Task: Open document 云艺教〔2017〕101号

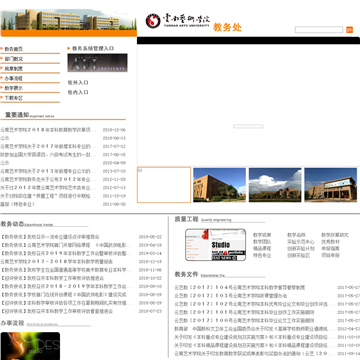Action: coord(244,312)
